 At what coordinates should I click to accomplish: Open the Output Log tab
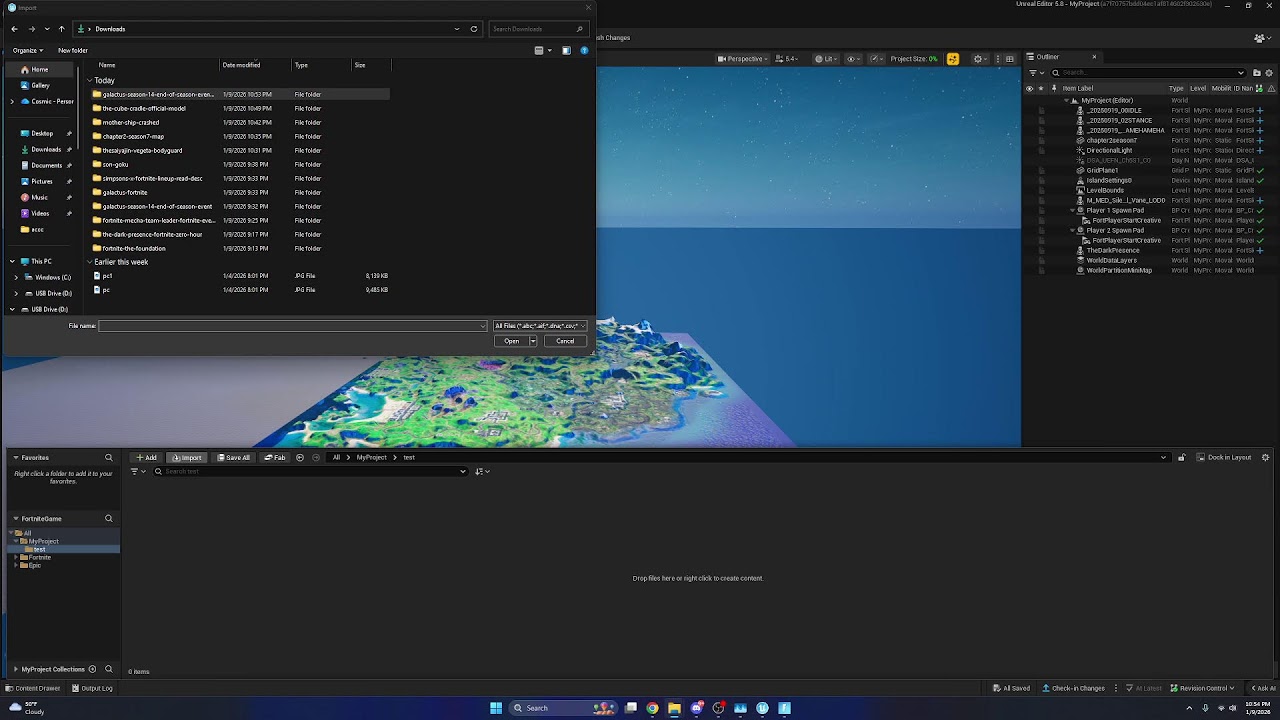pos(91,688)
